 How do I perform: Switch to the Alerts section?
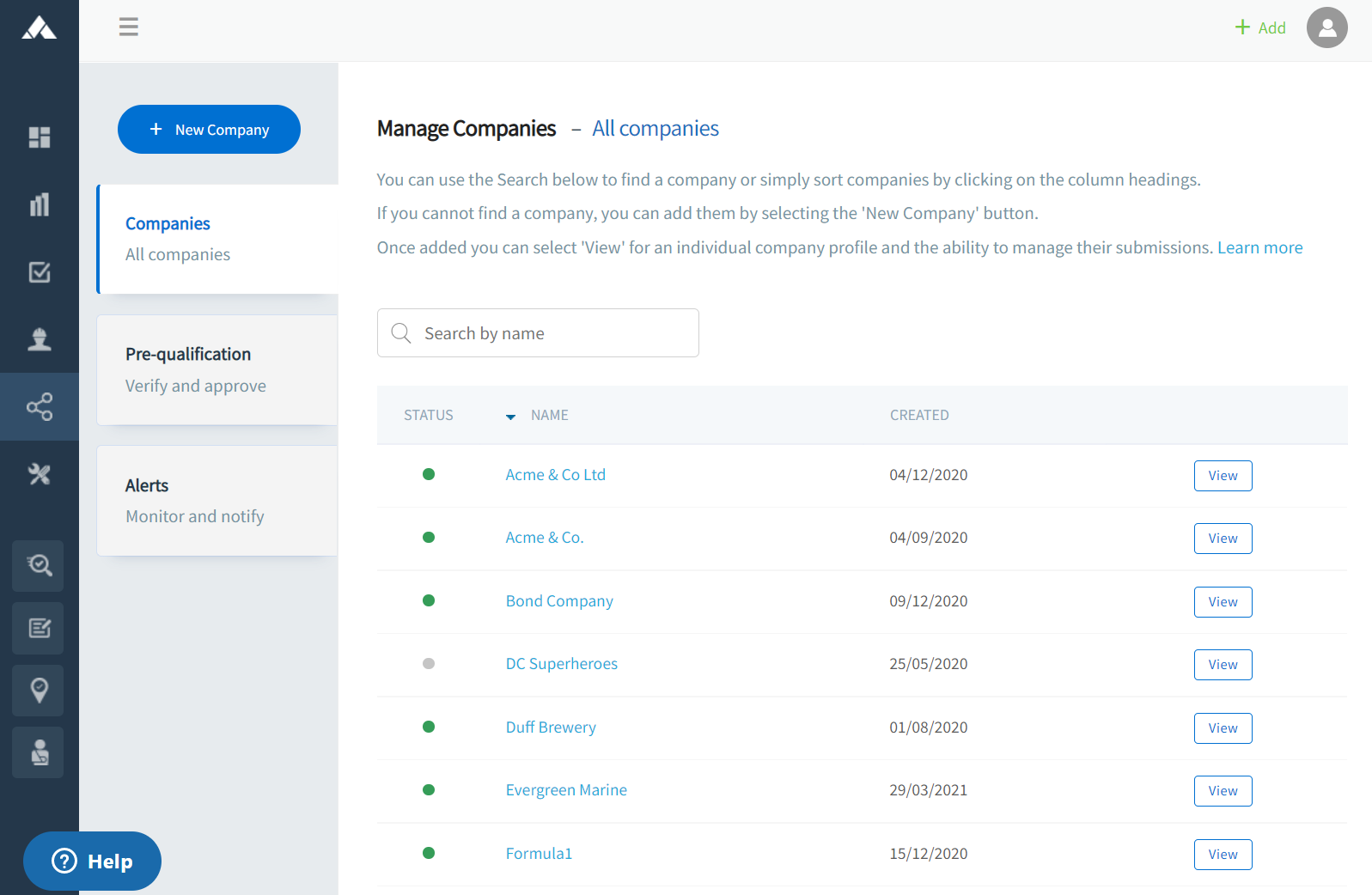coord(217,501)
